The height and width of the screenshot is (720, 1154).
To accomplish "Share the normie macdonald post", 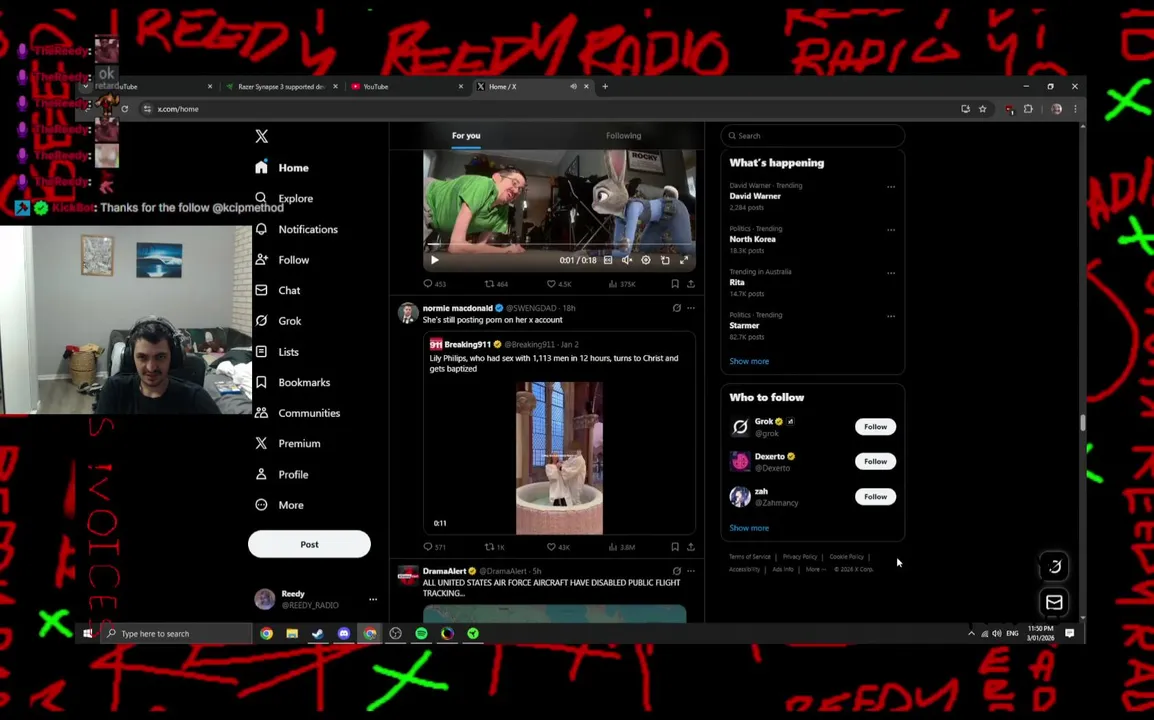I will 690,547.
